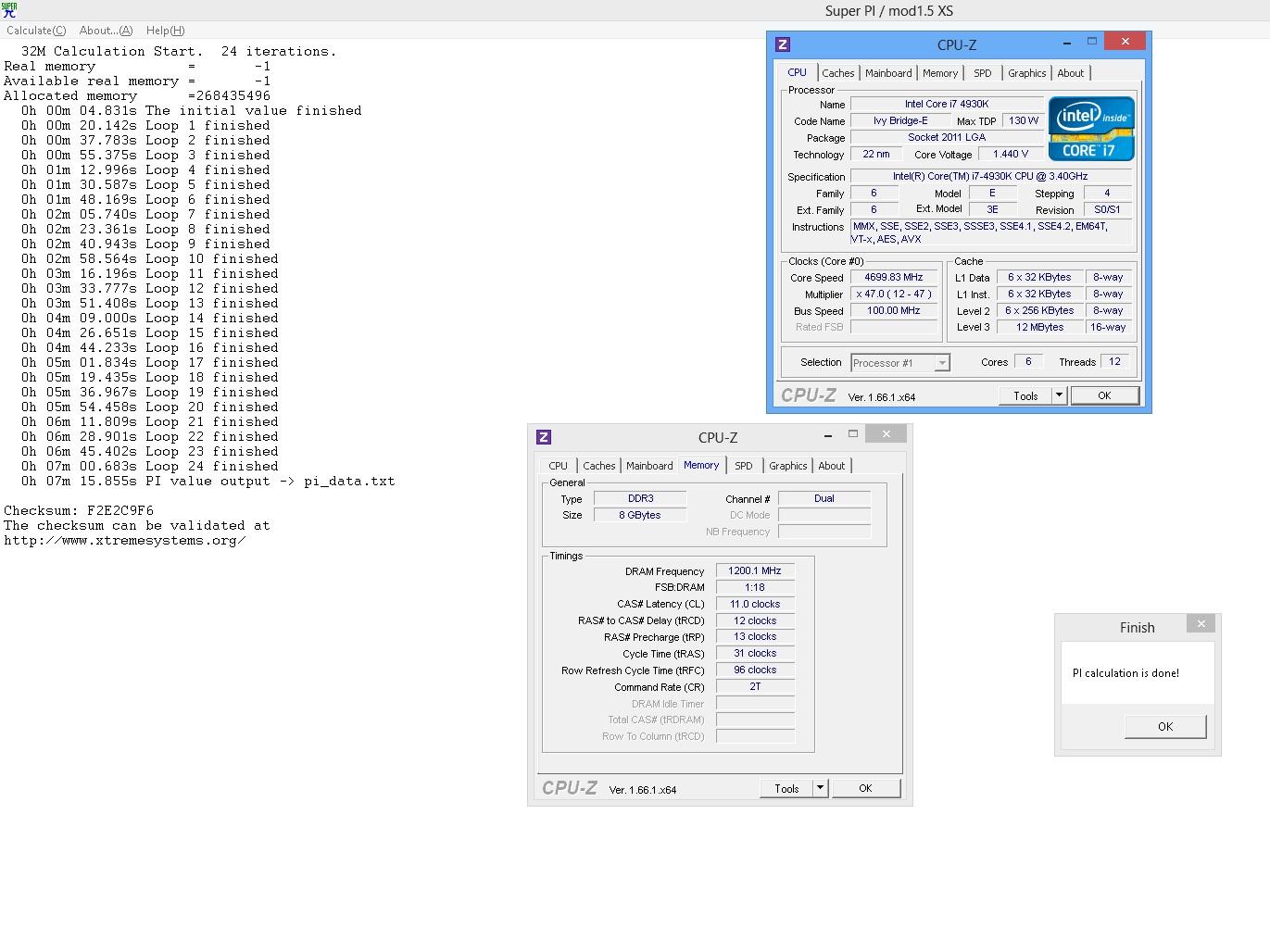This screenshot has width=1270, height=952.
Task: Click the FSB:DRAM value 1:18
Action: click(755, 587)
